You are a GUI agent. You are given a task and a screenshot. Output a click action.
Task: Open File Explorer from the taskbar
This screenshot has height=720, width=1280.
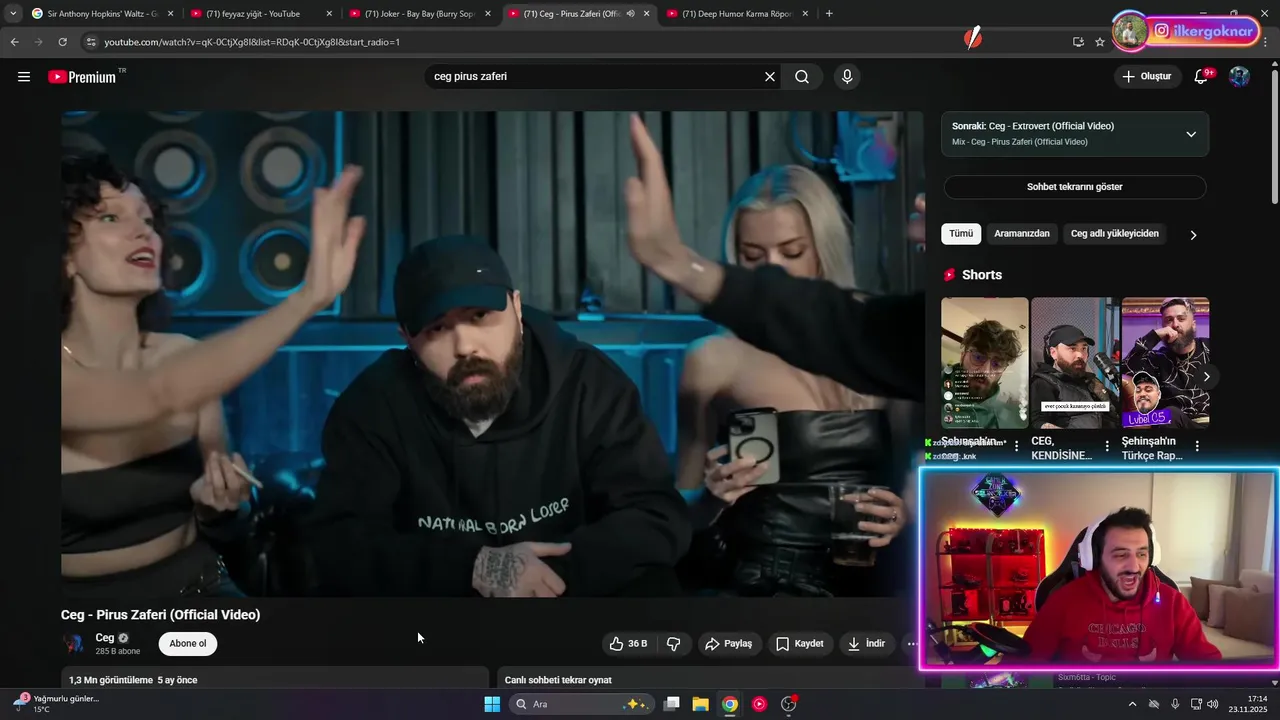[701, 704]
